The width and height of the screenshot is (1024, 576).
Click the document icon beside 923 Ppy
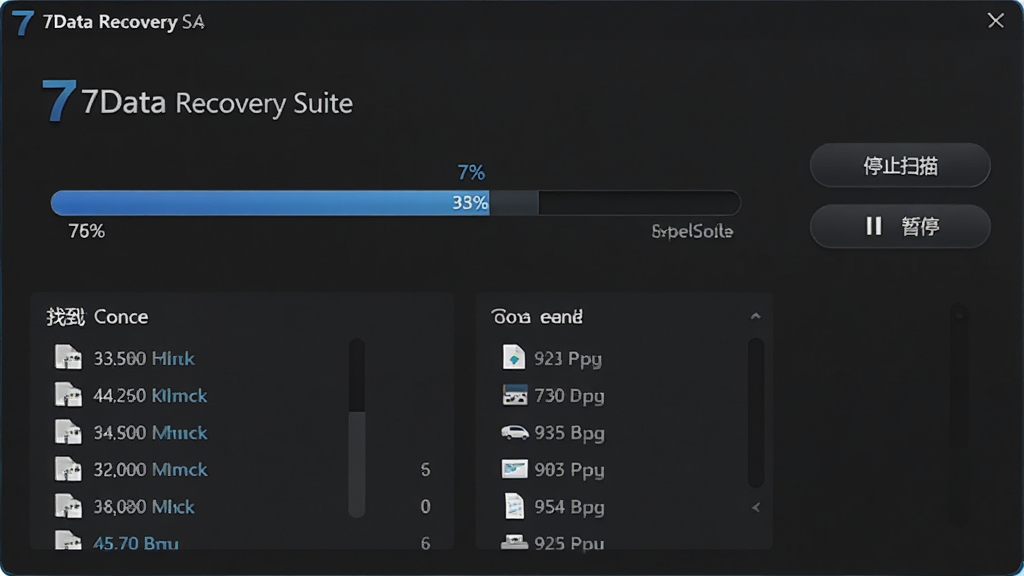click(514, 357)
